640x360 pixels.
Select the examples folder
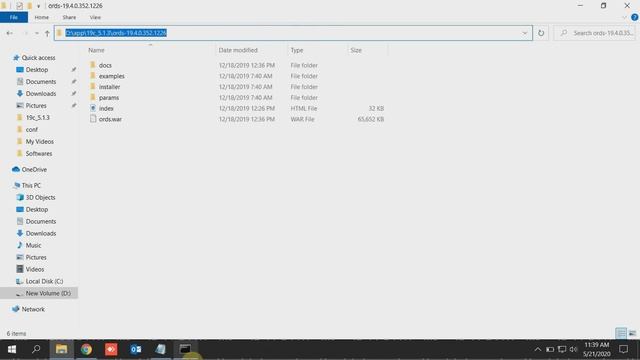tap(111, 76)
